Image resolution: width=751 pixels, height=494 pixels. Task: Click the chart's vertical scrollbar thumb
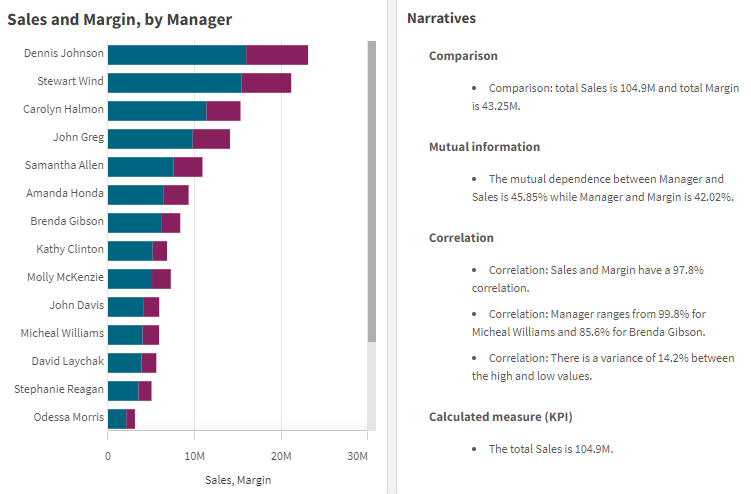(x=372, y=190)
